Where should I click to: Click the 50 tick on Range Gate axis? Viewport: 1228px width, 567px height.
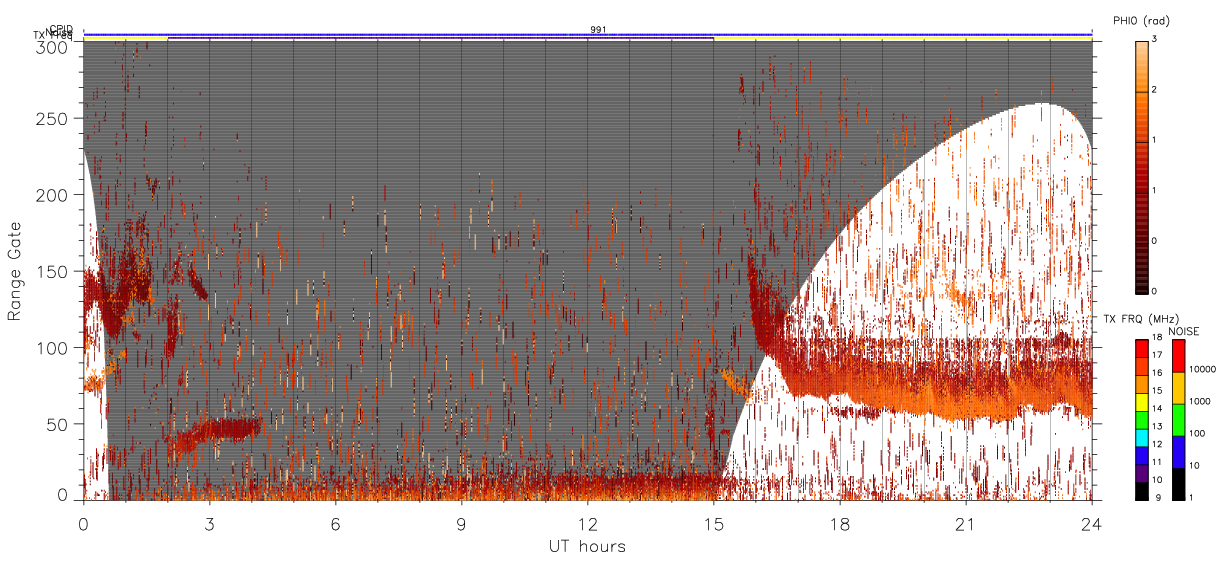[x=58, y=424]
